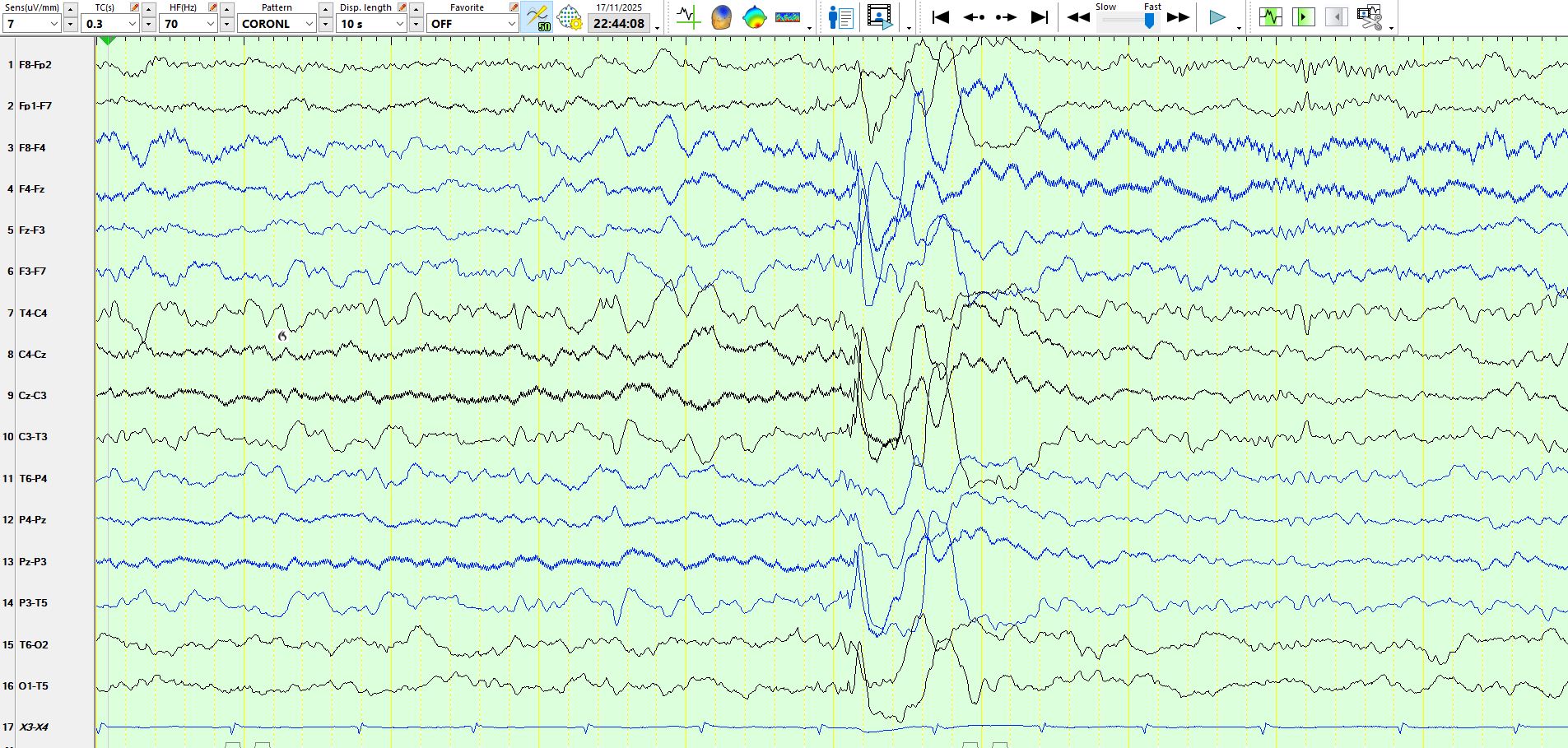
Task: Step the Pattern montage selection up
Action: 326,8
